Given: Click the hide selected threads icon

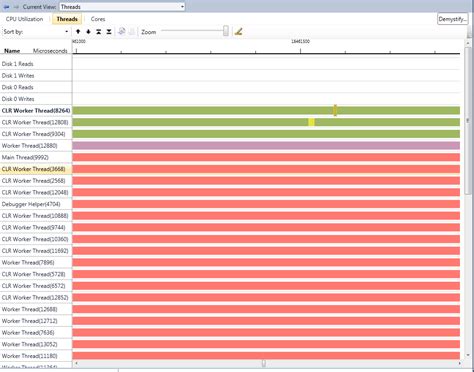Looking at the screenshot, I should pyautogui.click(x=122, y=31).
